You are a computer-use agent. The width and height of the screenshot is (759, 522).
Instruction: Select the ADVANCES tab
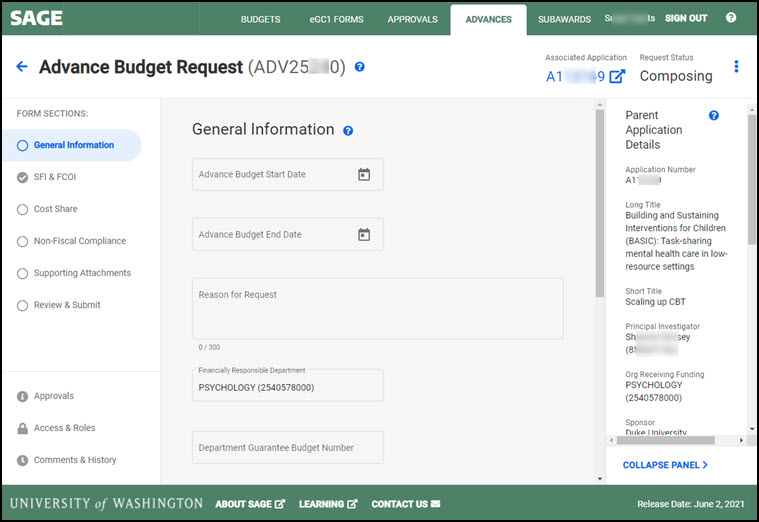(488, 19)
